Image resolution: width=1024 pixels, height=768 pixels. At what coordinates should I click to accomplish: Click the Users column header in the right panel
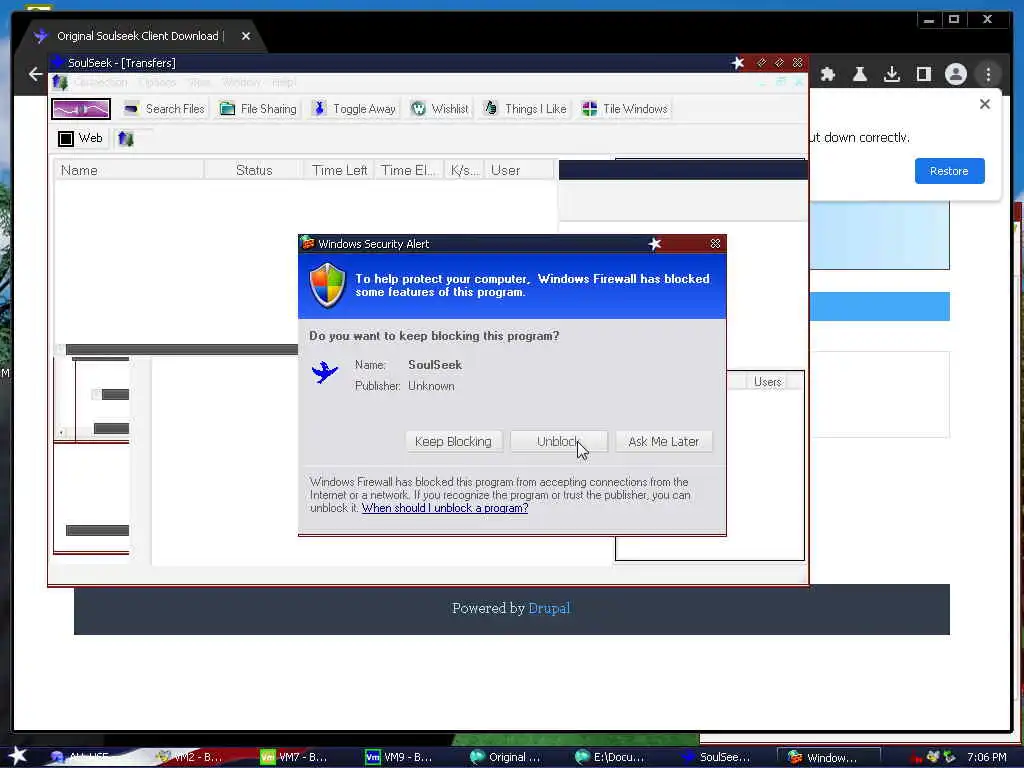pos(767,381)
